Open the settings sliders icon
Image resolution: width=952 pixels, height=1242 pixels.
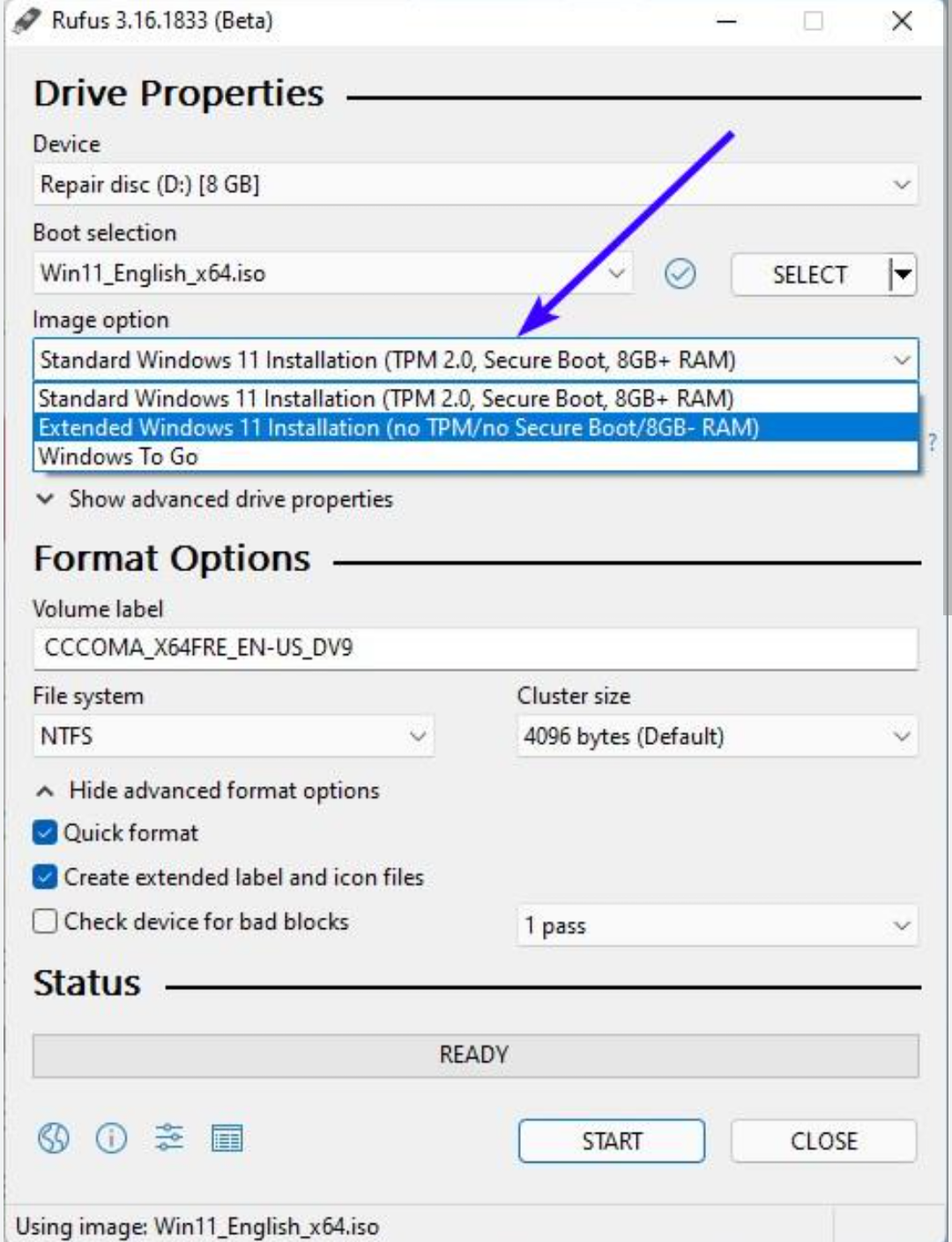click(x=168, y=1138)
